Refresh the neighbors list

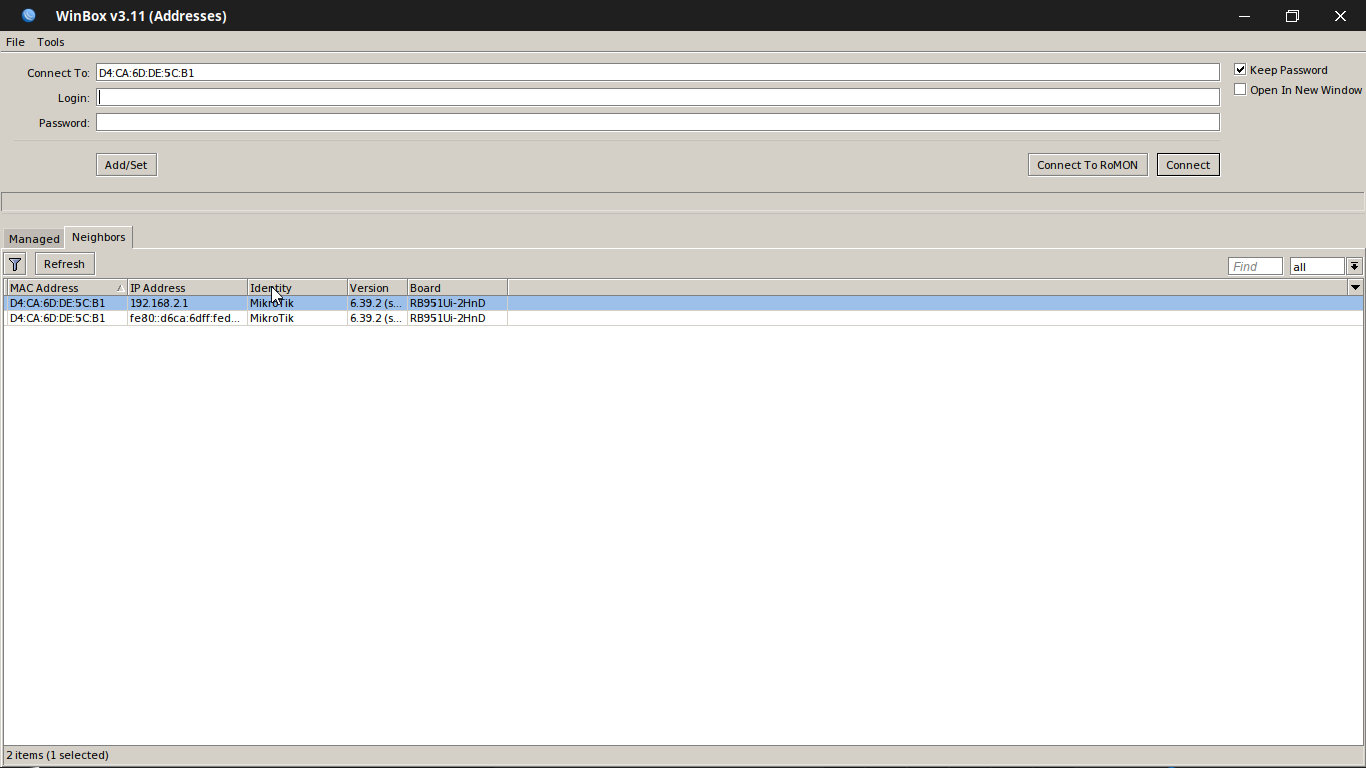[x=64, y=264]
